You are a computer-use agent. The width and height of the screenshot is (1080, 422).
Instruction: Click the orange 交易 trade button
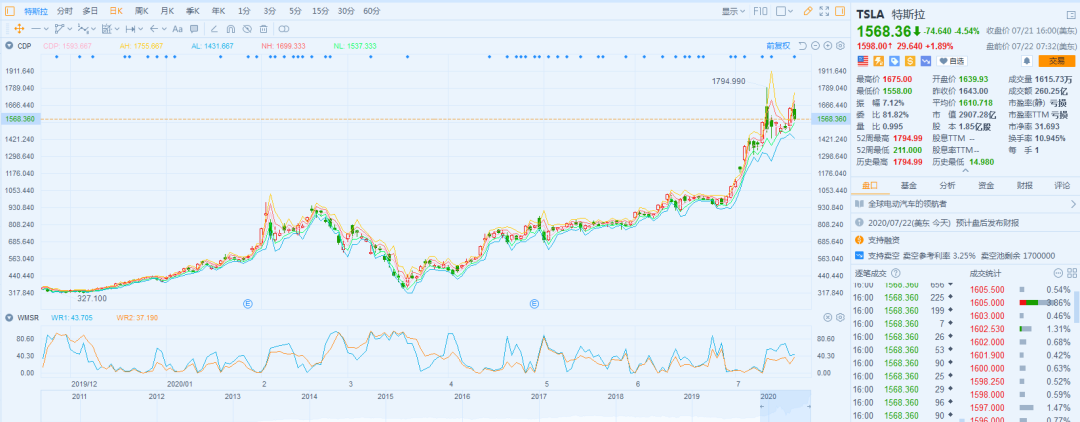pyautogui.click(x=1057, y=61)
